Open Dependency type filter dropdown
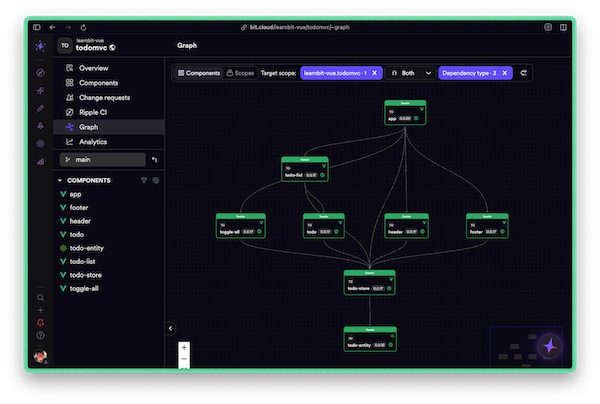The image size is (600, 404). click(469, 73)
